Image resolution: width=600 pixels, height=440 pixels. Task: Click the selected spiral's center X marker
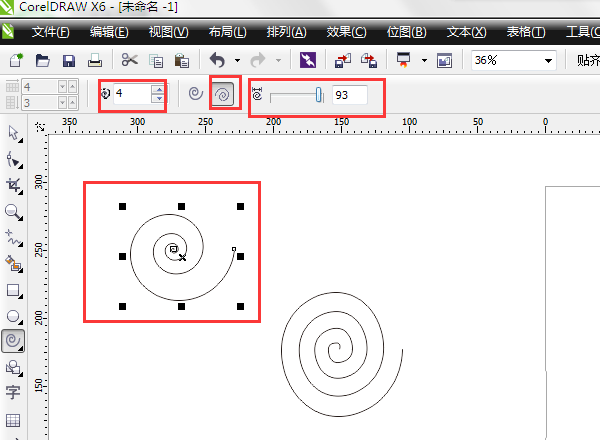point(183,257)
